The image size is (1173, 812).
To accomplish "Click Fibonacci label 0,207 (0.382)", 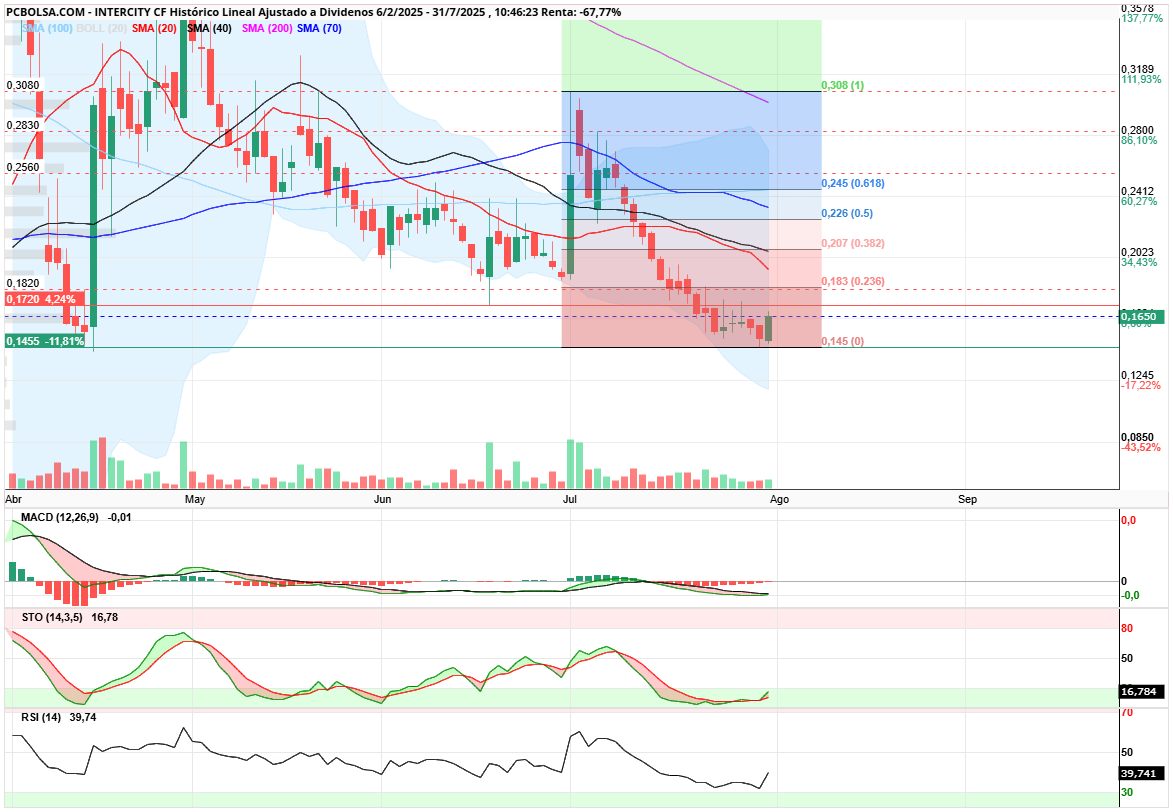I will 853,243.
